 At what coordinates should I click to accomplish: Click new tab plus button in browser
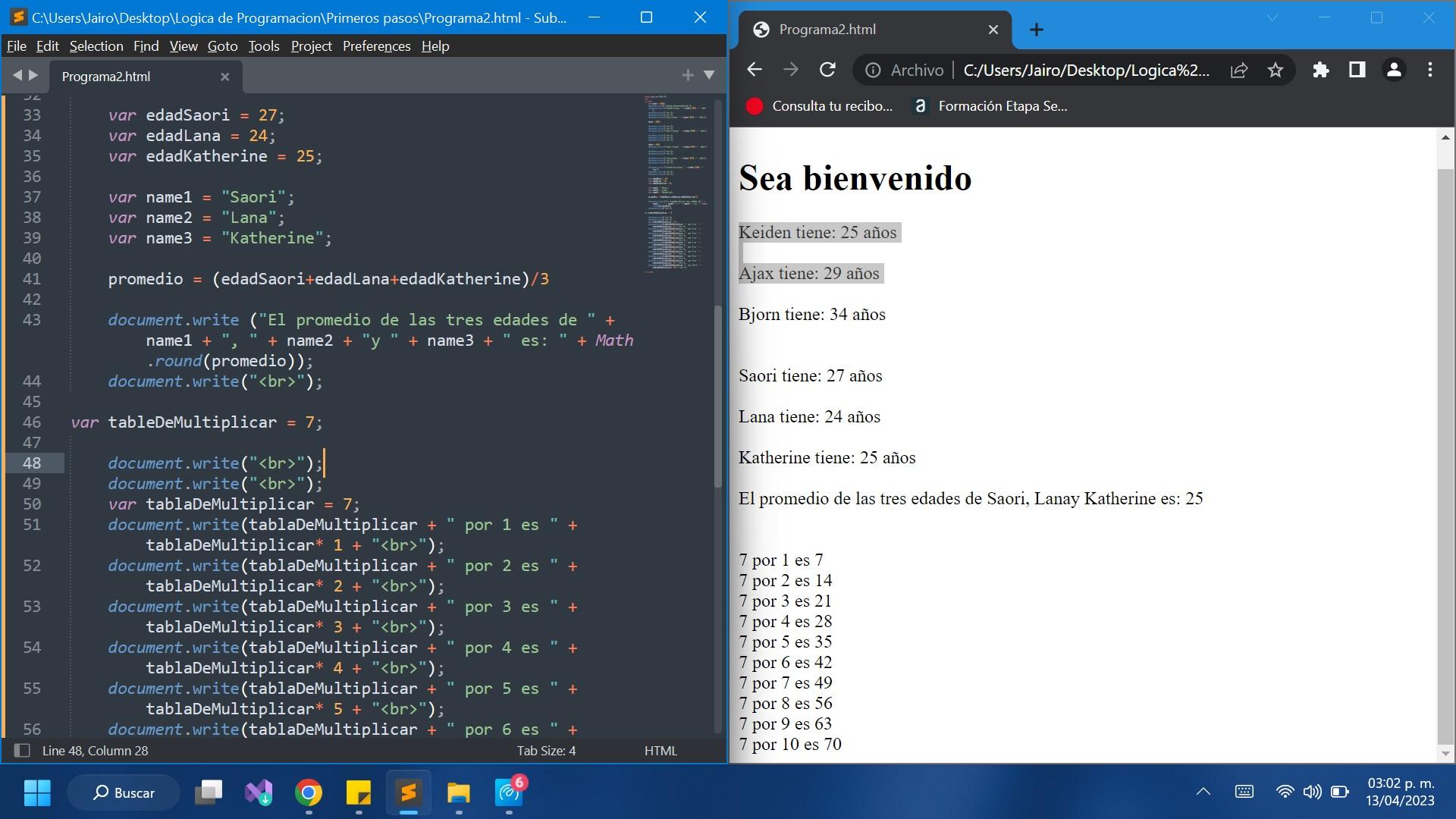point(1036,29)
